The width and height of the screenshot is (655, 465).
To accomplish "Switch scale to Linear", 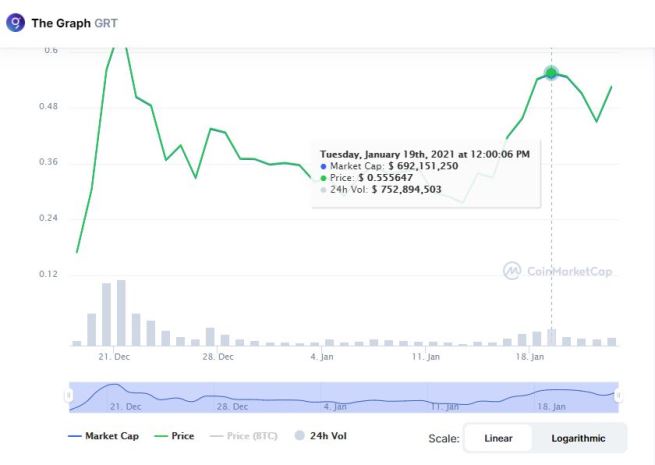I will [x=498, y=438].
